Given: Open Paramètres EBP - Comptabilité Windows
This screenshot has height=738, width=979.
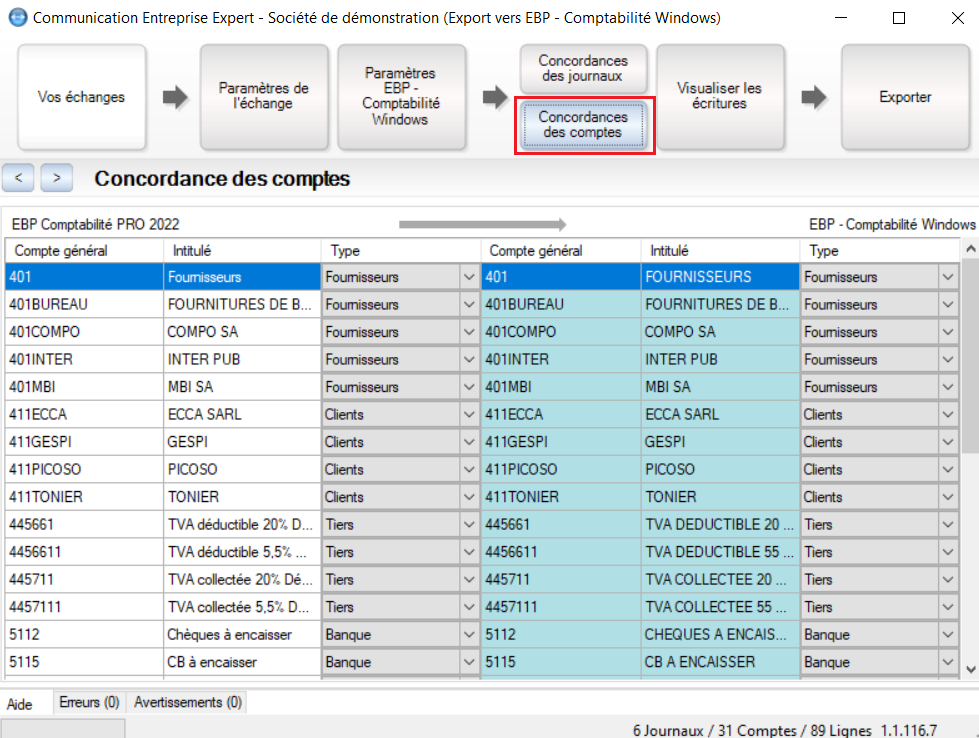Looking at the screenshot, I should pyautogui.click(x=401, y=97).
